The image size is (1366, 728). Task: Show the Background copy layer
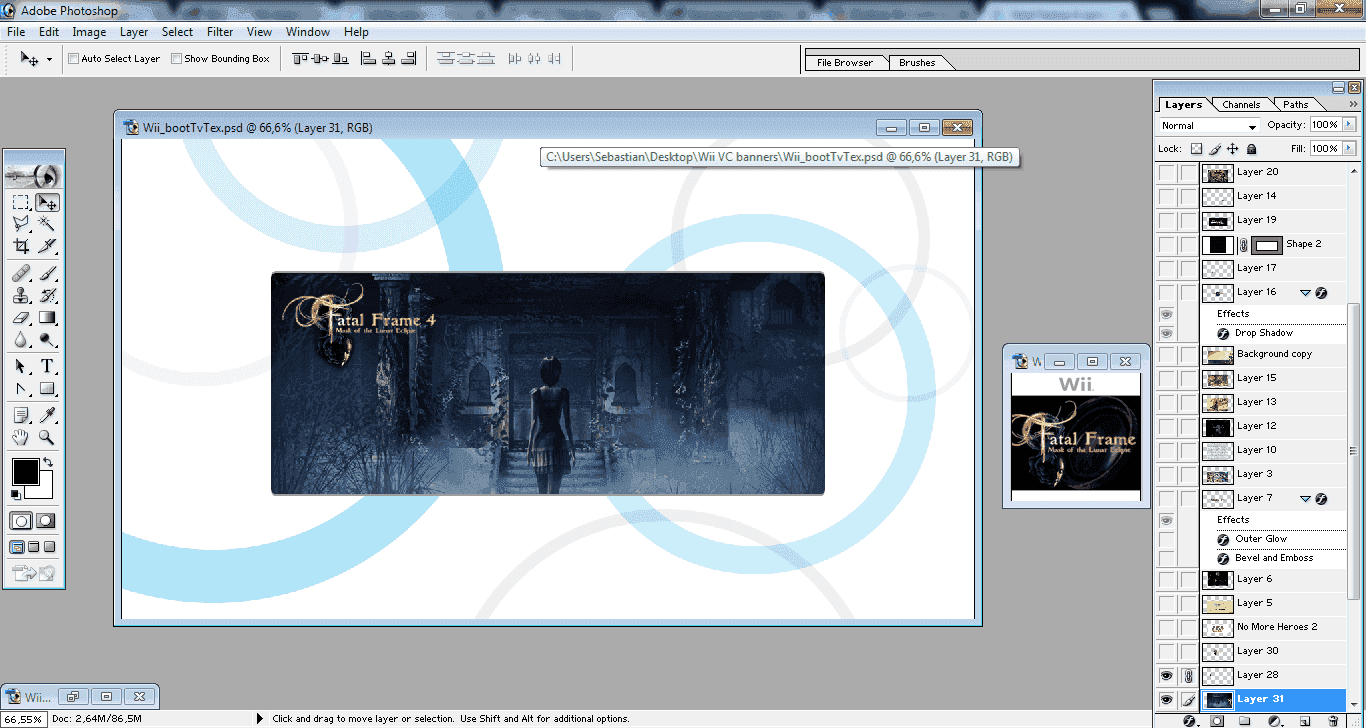point(1166,354)
